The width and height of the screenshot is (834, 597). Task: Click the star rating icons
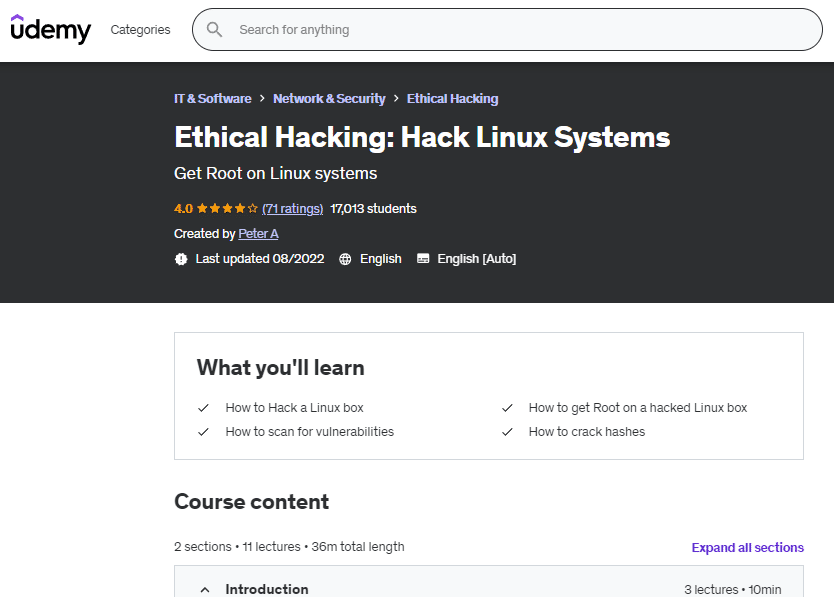click(227, 209)
